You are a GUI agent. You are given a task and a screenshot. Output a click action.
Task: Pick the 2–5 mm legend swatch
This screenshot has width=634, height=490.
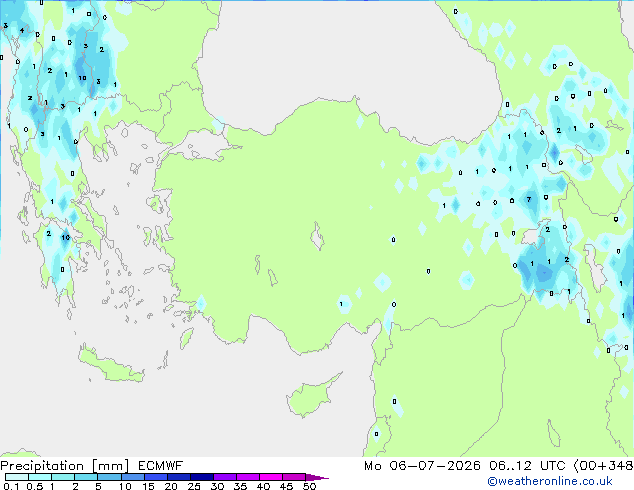86,477
